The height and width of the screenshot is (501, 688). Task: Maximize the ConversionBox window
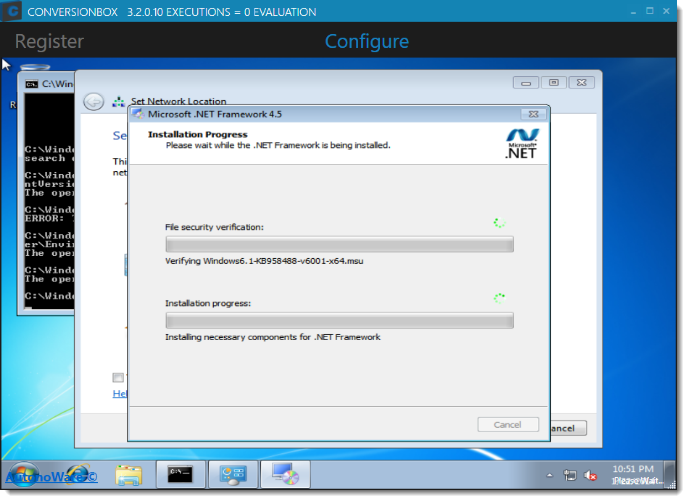coord(650,11)
